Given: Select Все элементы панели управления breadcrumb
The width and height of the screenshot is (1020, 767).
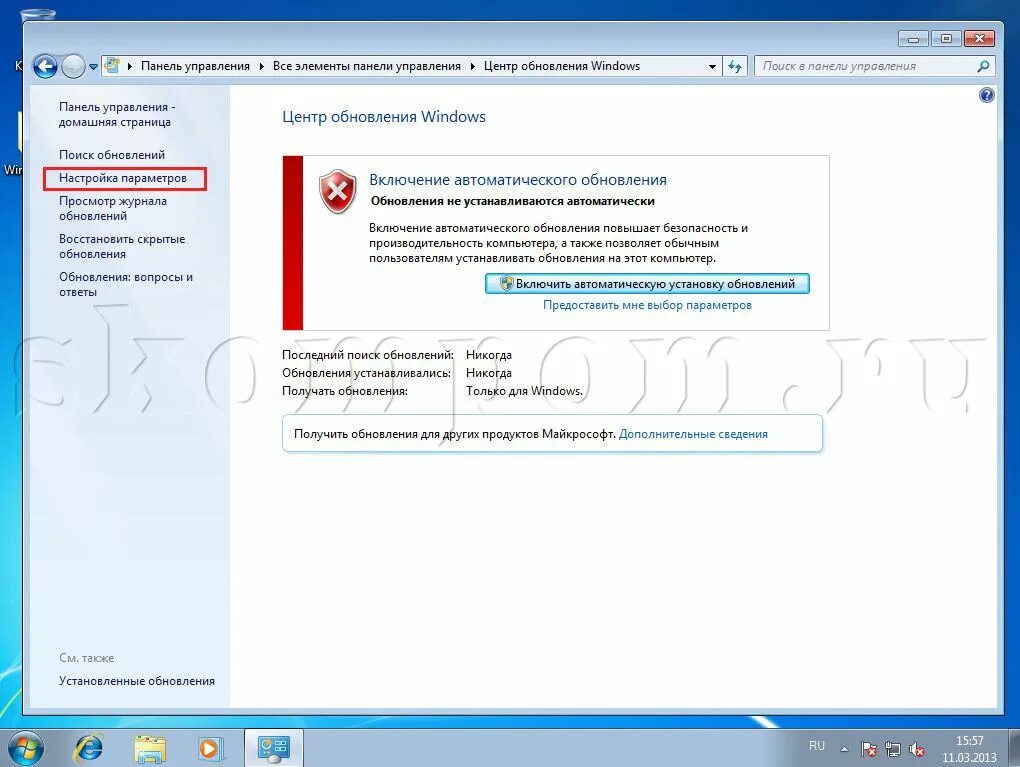Looking at the screenshot, I should pos(366,66).
